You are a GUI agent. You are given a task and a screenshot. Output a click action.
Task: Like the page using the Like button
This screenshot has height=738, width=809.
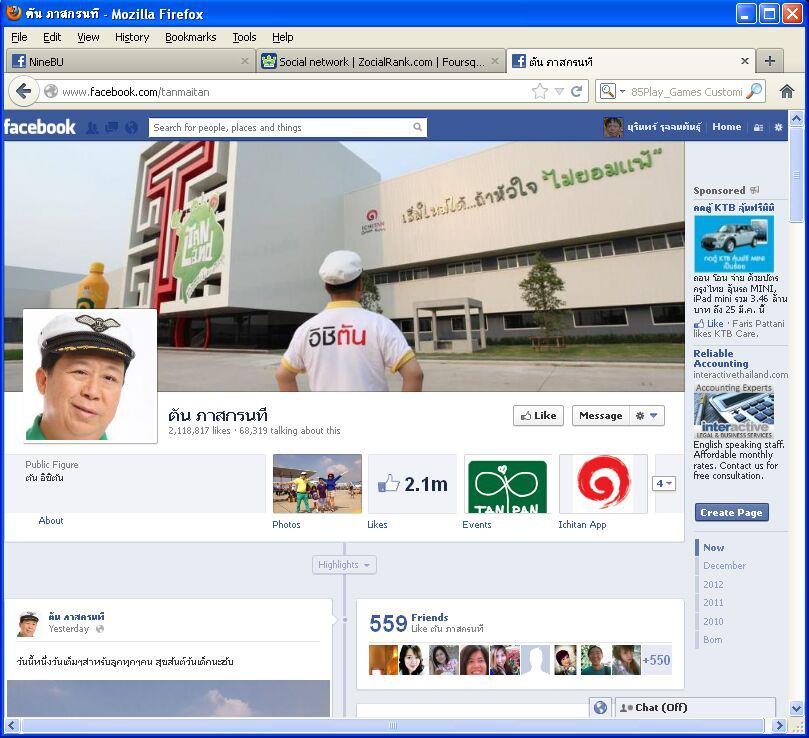click(x=538, y=416)
